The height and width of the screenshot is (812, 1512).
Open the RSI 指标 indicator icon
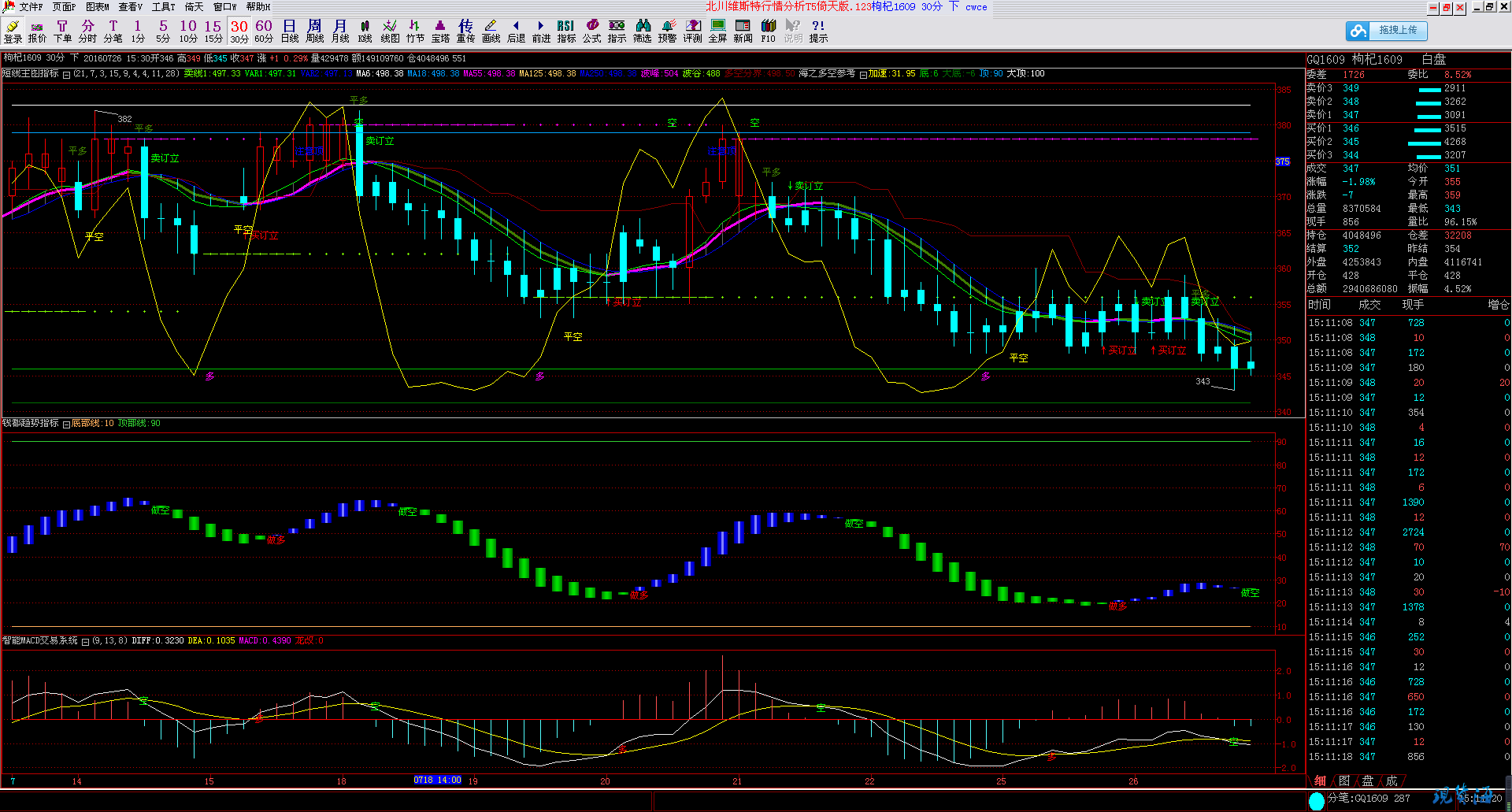click(x=566, y=31)
